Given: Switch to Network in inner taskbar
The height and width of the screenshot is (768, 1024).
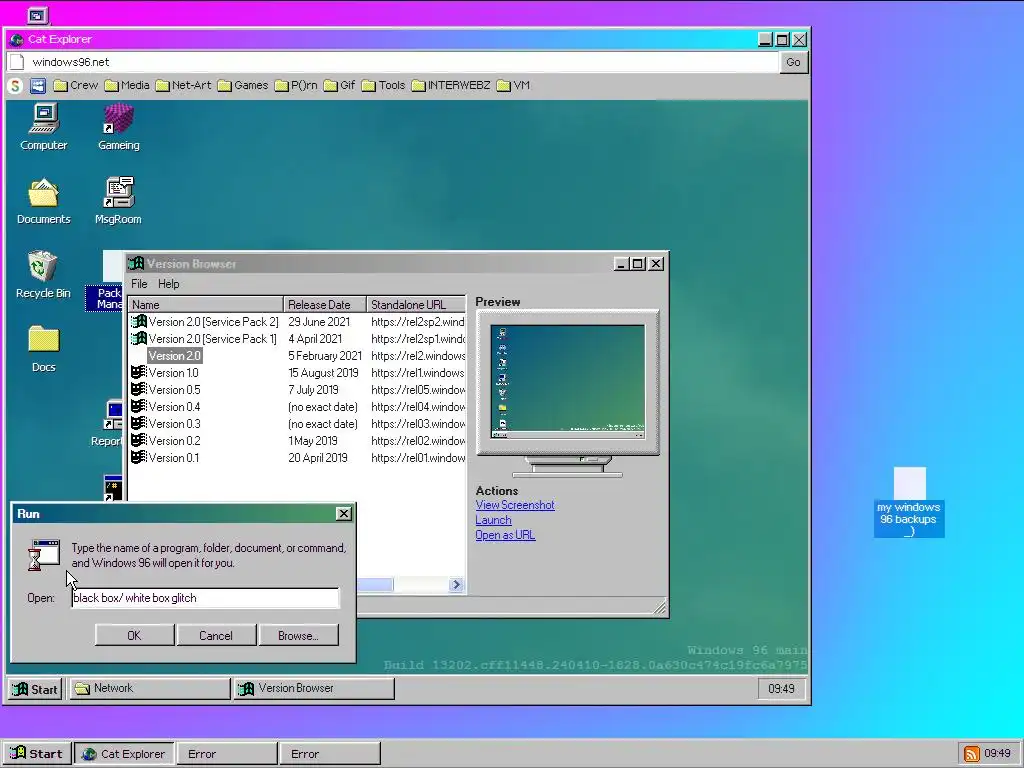Looking at the screenshot, I should 150,688.
